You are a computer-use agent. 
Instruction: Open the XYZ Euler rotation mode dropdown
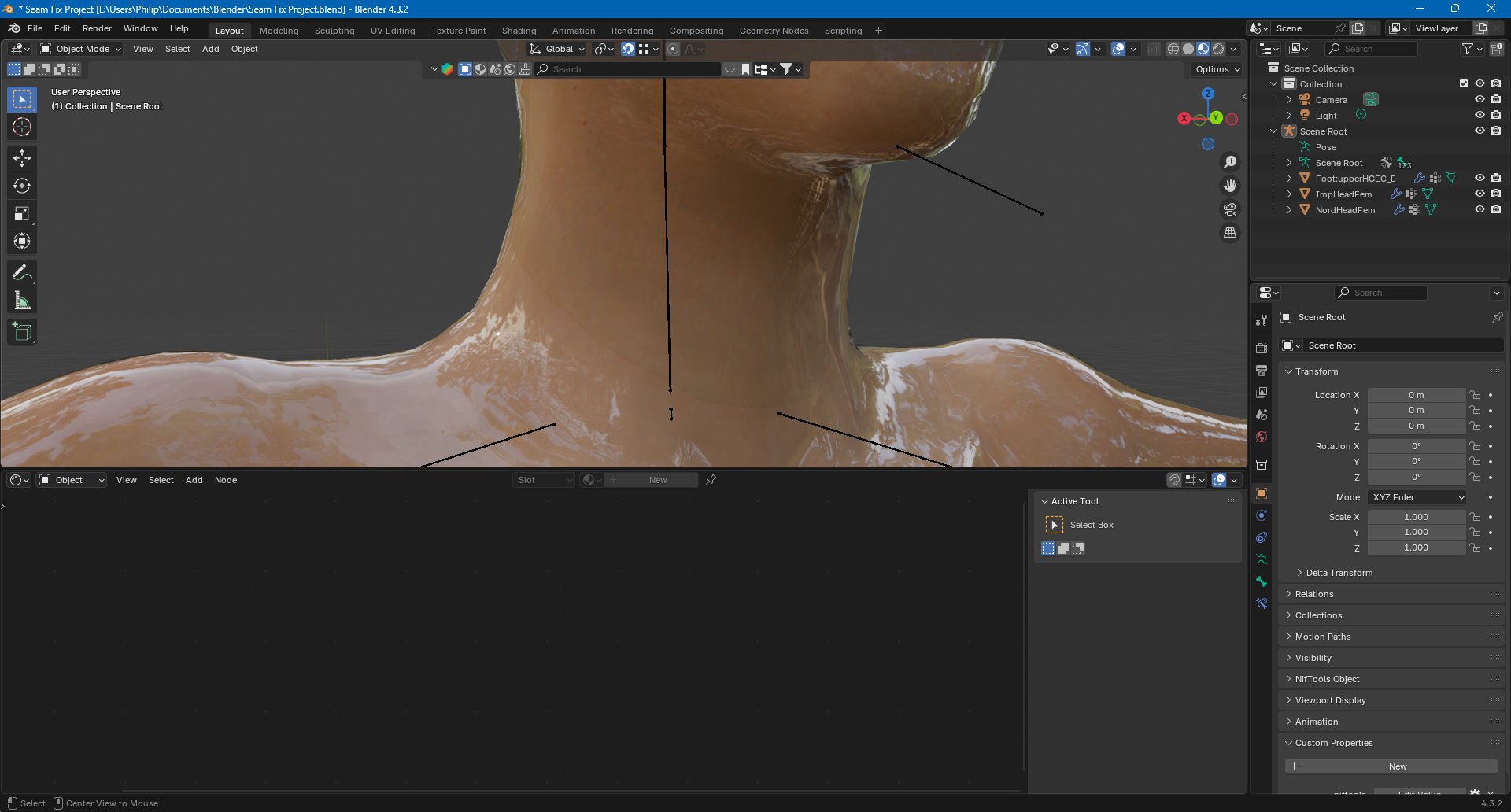coord(1417,497)
